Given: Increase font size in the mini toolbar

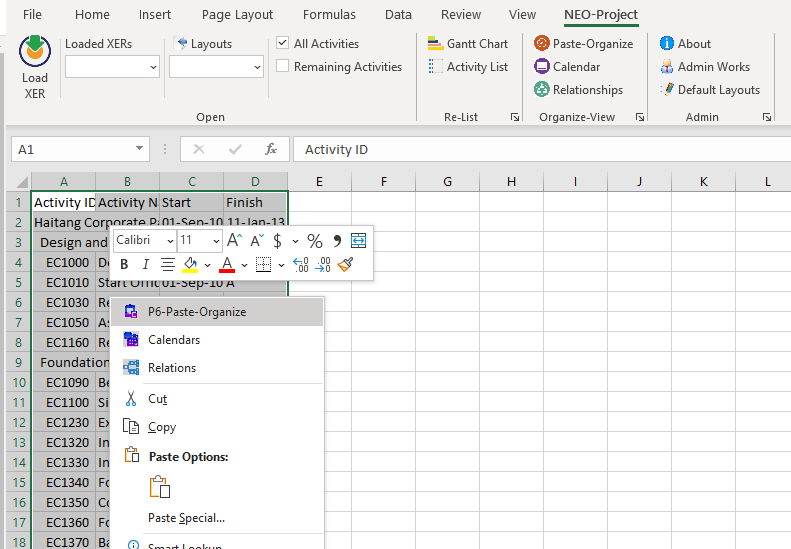Looking at the screenshot, I should pyautogui.click(x=234, y=240).
